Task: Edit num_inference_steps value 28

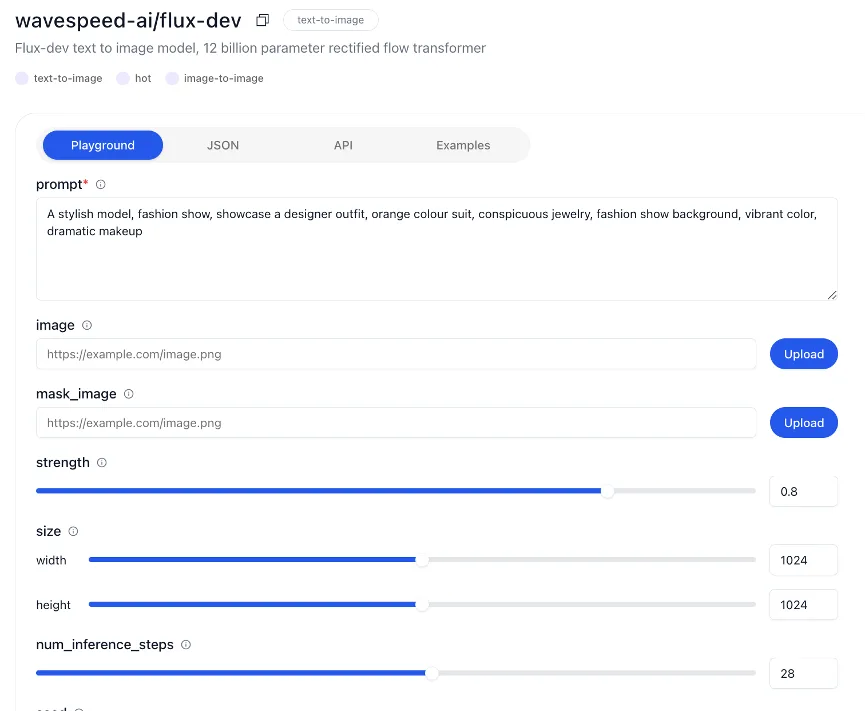Action: 804,673
